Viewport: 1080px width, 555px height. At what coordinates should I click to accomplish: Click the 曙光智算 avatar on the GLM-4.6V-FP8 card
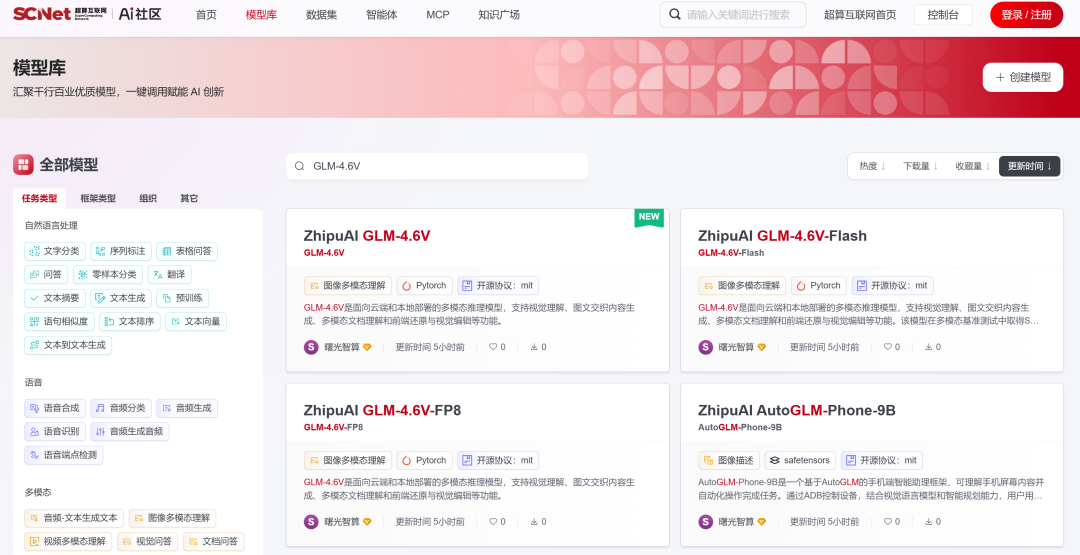311,522
